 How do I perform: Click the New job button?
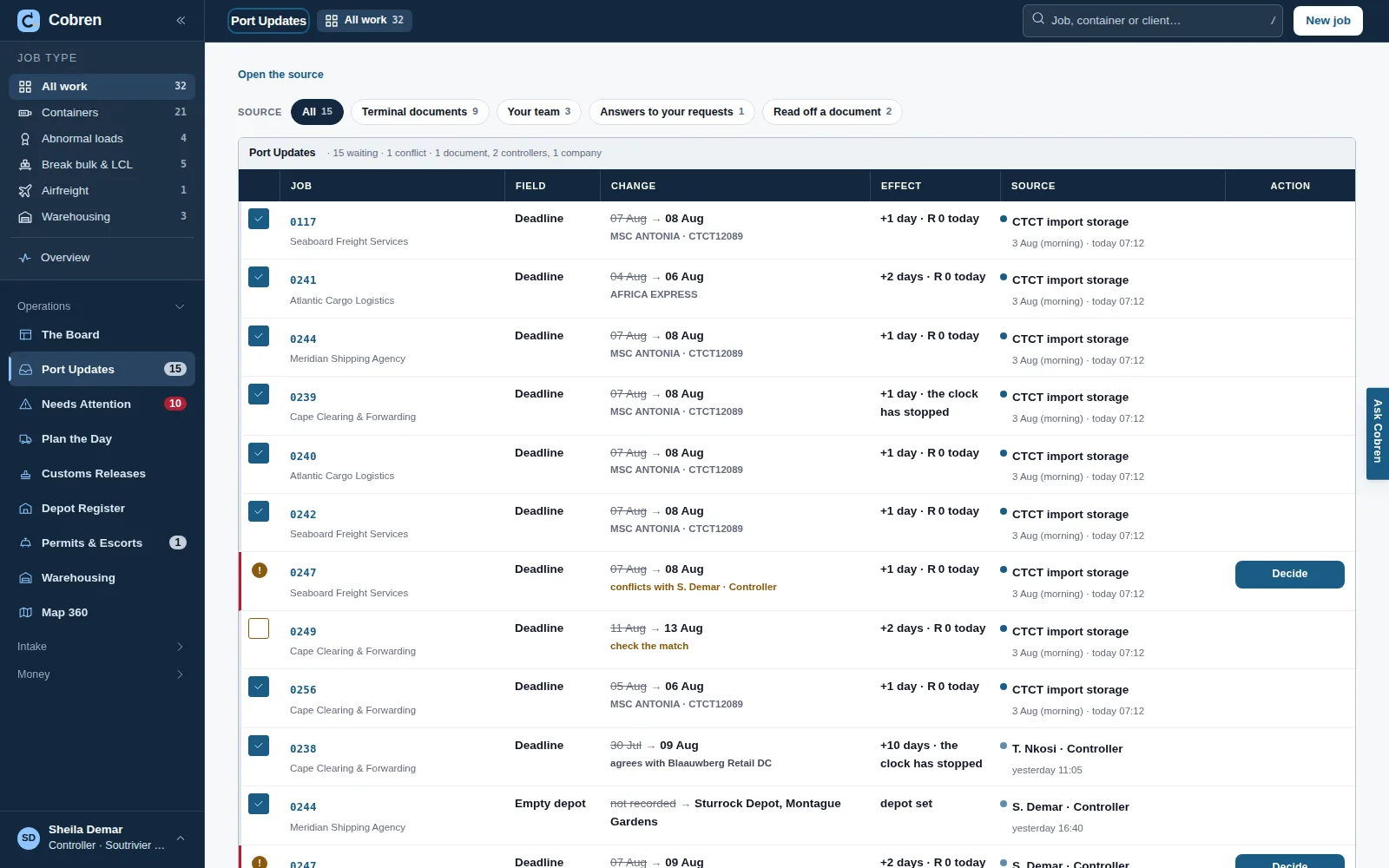coord(1328,21)
